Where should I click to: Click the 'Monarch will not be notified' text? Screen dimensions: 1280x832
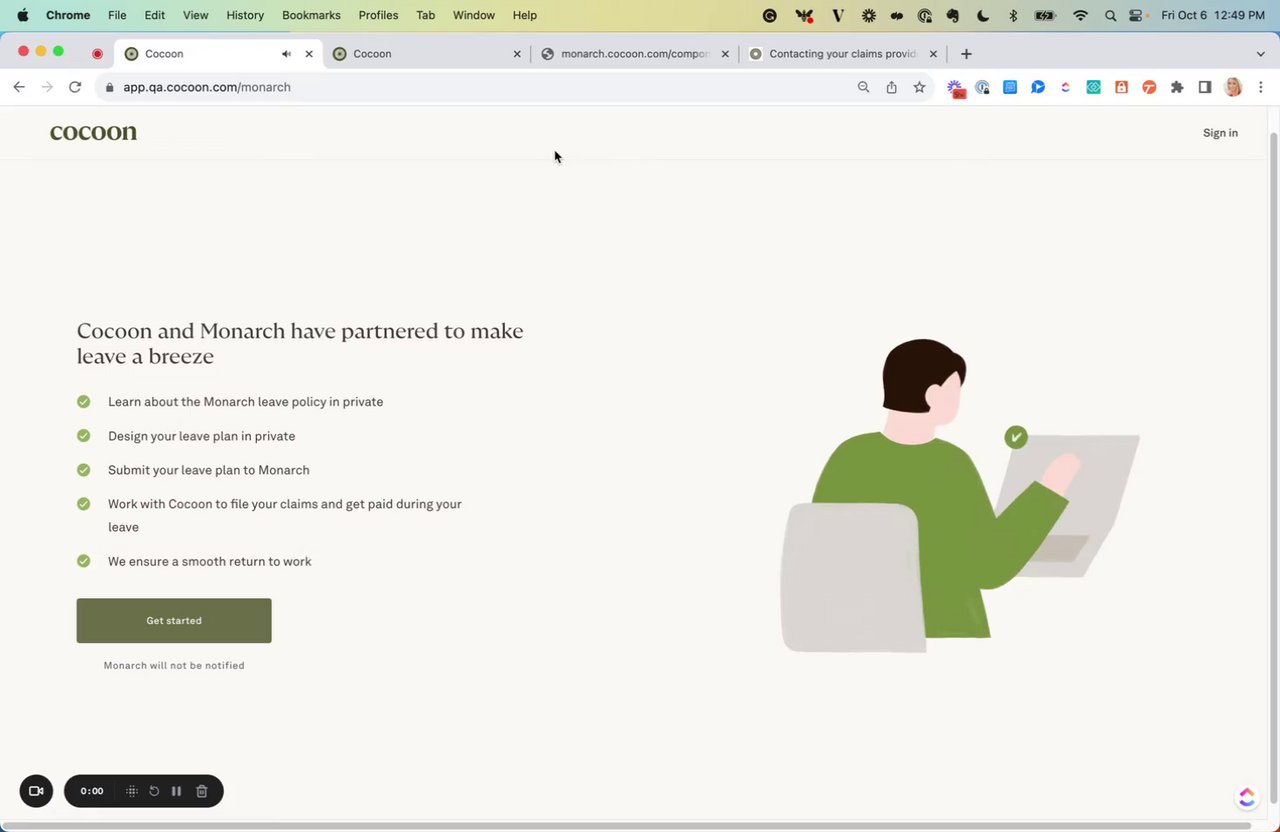tap(174, 666)
